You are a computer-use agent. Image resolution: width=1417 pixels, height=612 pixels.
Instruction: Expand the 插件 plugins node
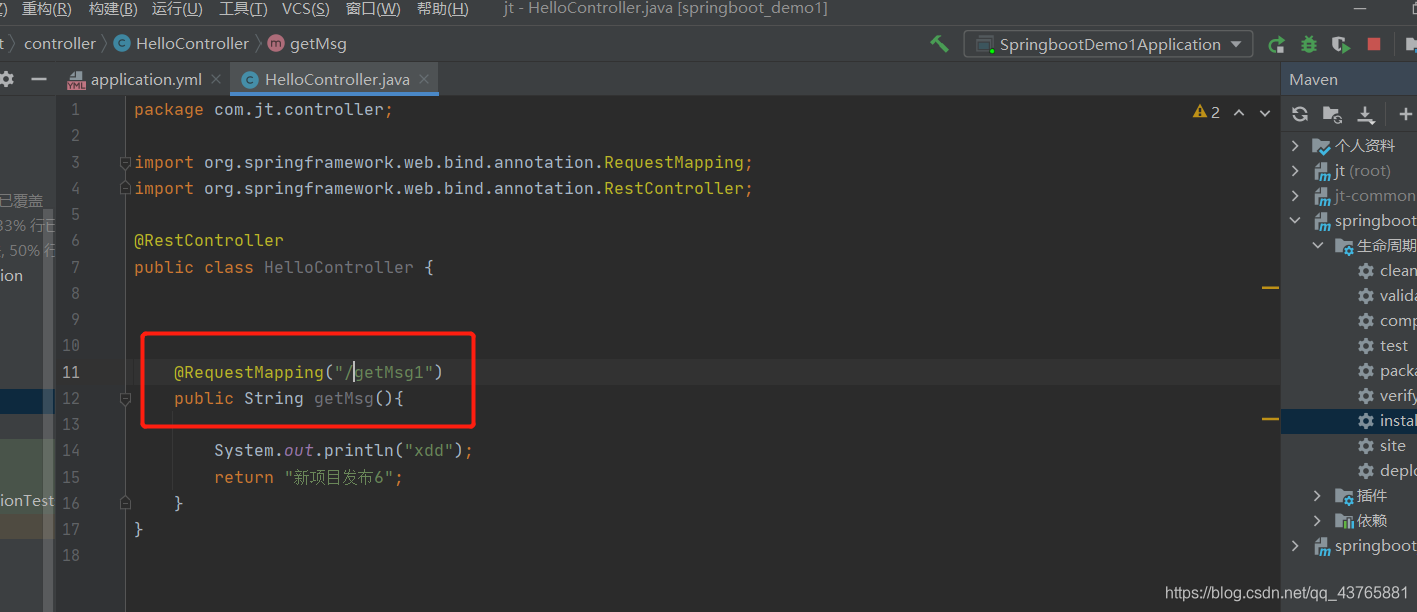pos(1318,496)
